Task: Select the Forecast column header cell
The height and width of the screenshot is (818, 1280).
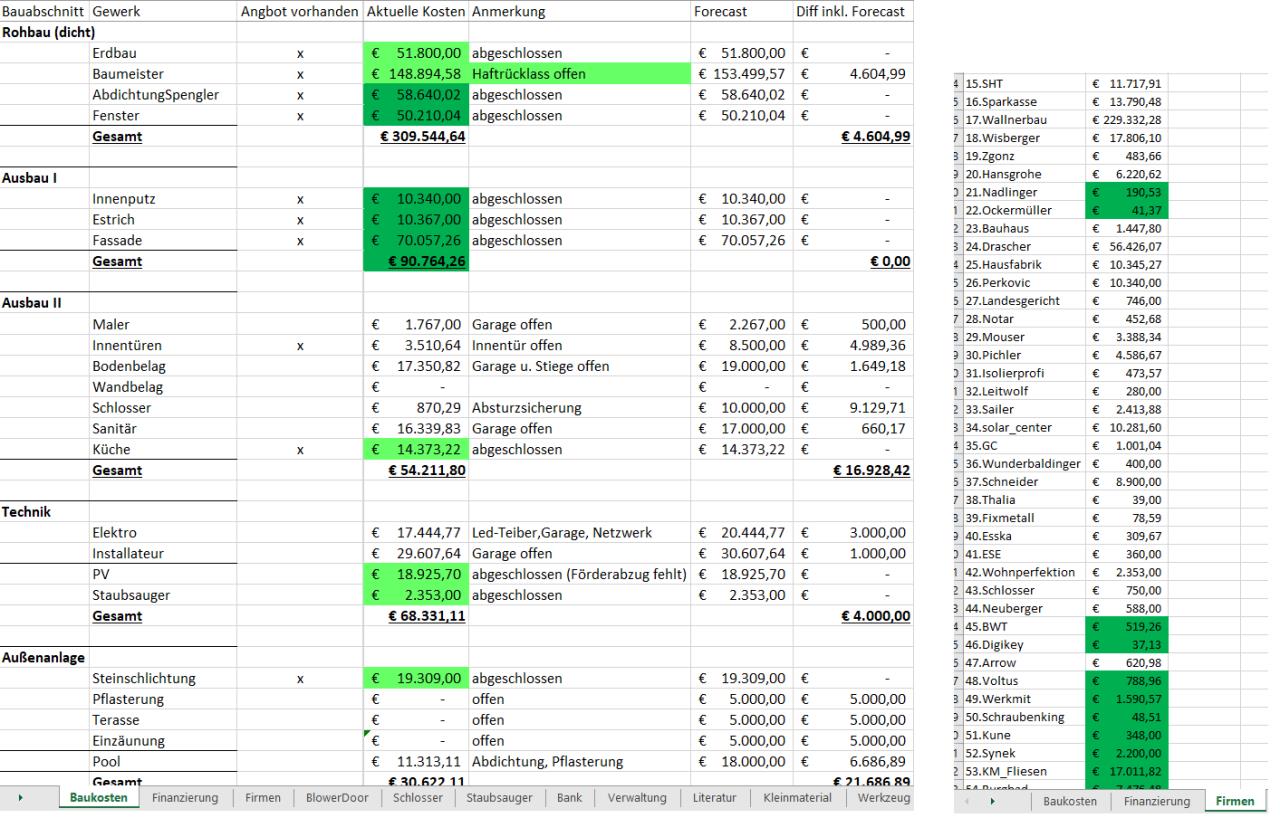Action: 743,11
